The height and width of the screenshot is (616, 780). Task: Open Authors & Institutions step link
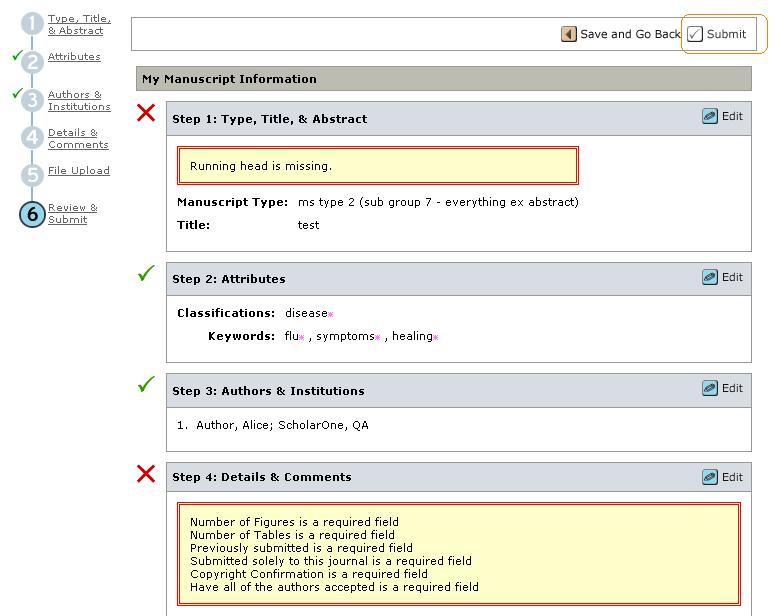pos(79,101)
